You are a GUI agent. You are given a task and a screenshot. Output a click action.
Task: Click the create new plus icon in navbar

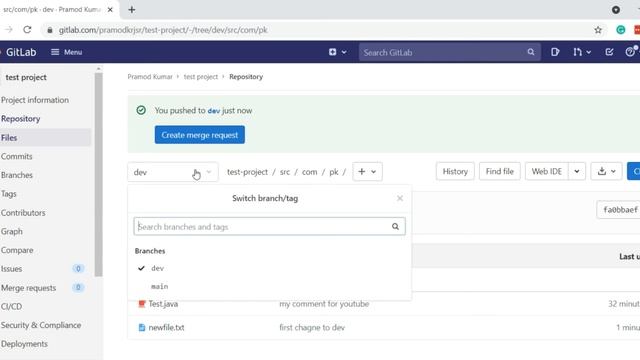(x=333, y=52)
